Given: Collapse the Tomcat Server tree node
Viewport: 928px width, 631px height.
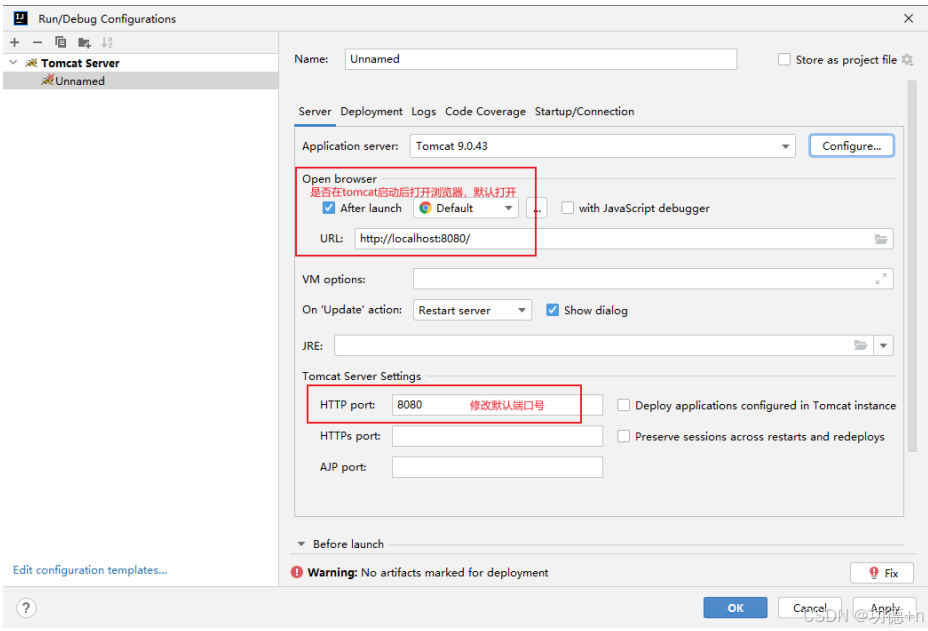Looking at the screenshot, I should click(x=14, y=62).
